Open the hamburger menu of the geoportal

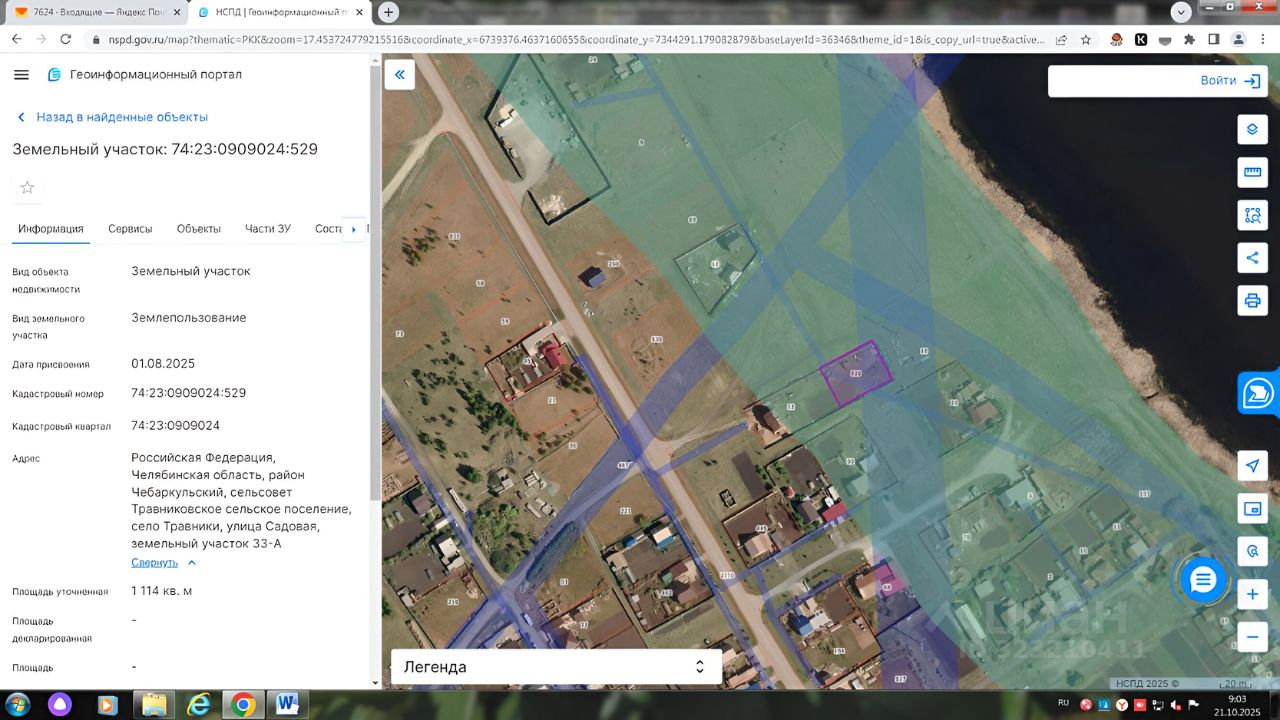click(21, 75)
